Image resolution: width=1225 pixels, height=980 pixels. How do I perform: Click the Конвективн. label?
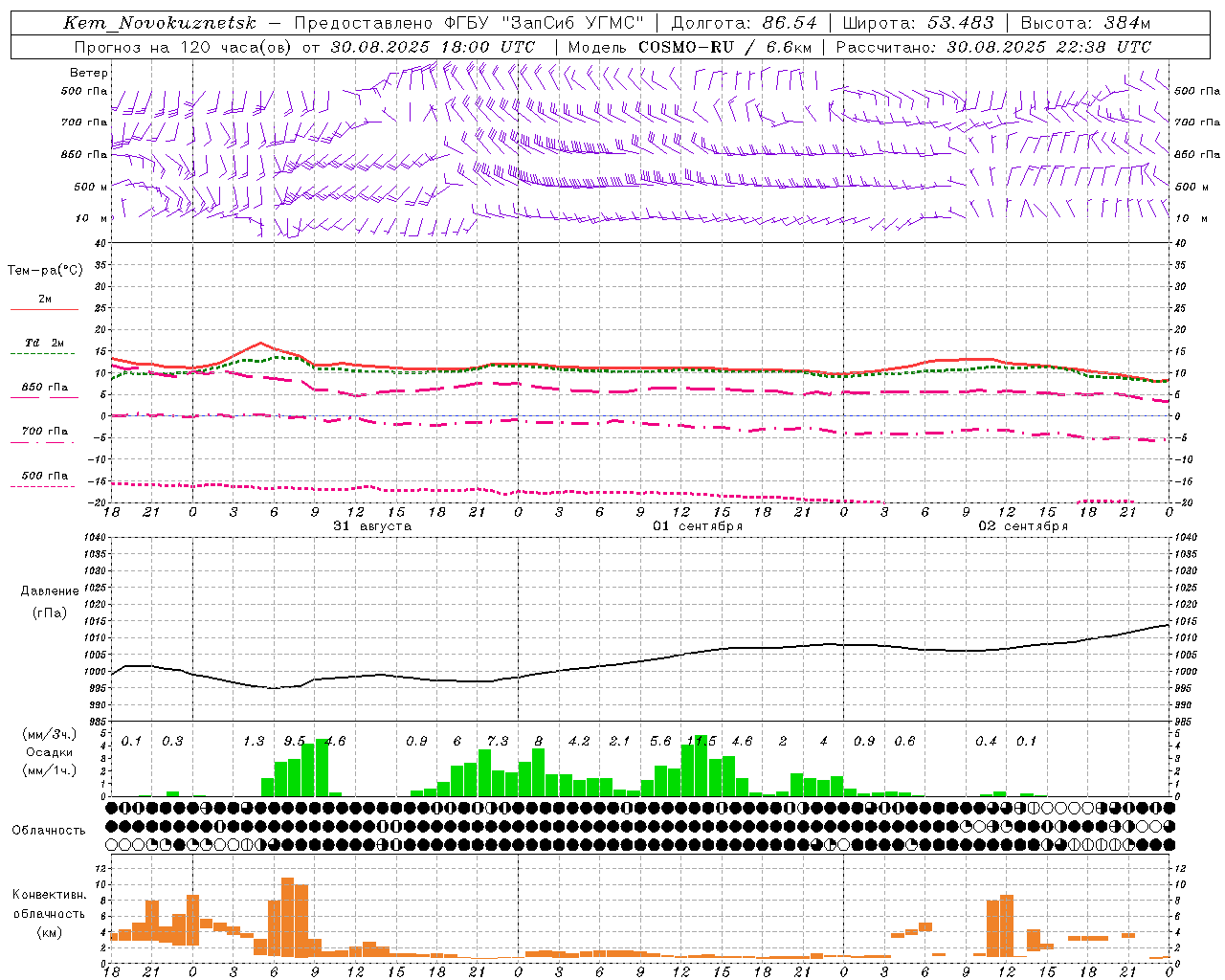(x=50, y=895)
